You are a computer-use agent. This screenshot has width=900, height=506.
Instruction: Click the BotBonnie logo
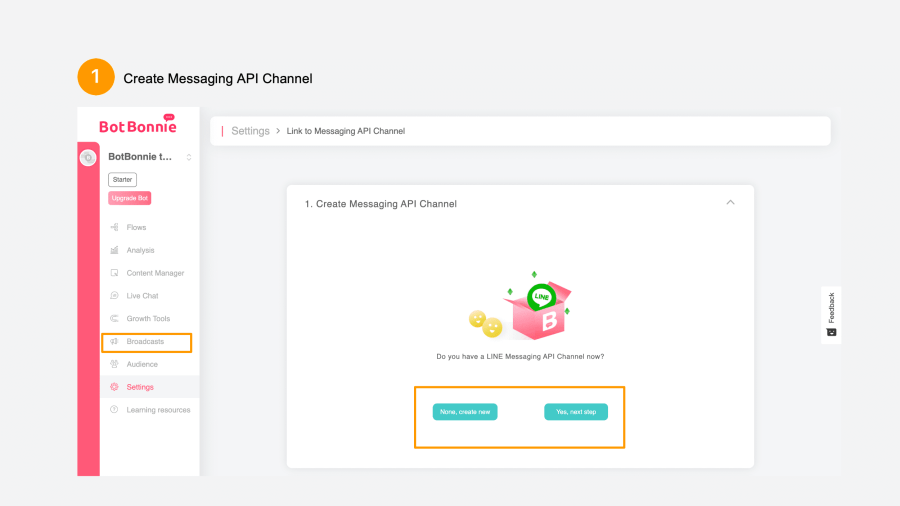tap(138, 126)
